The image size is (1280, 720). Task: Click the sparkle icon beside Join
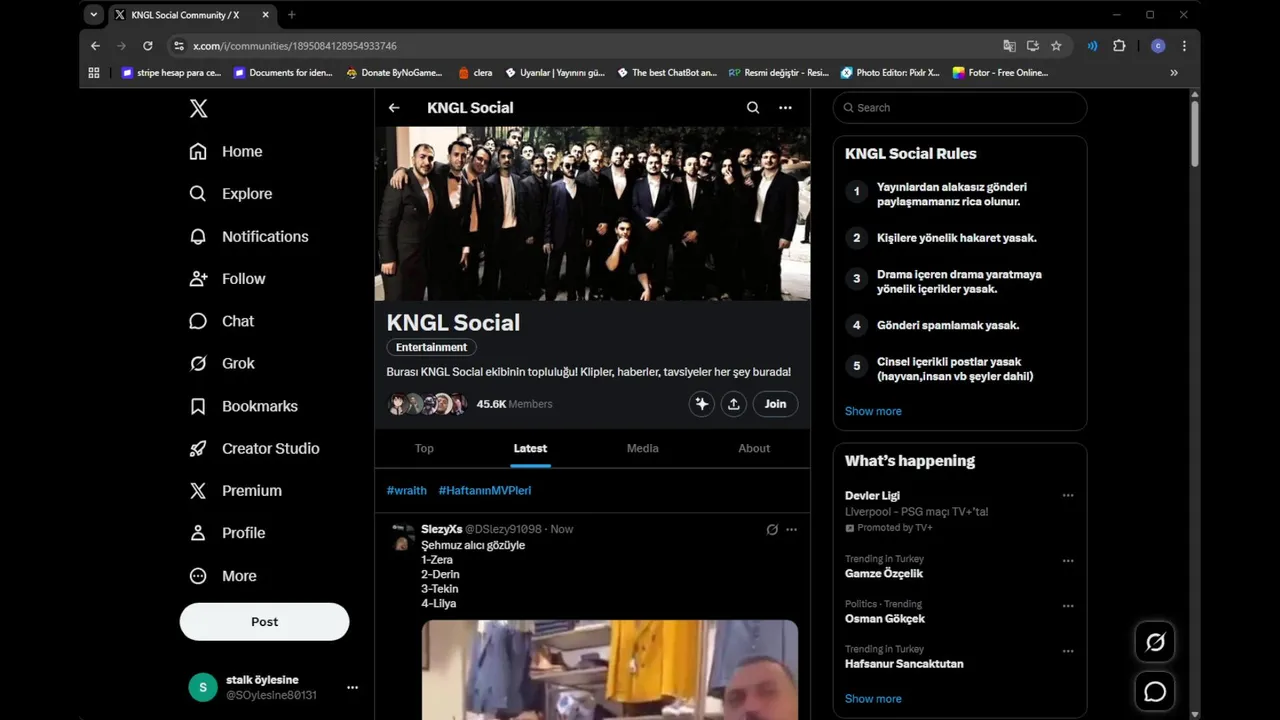click(x=702, y=404)
